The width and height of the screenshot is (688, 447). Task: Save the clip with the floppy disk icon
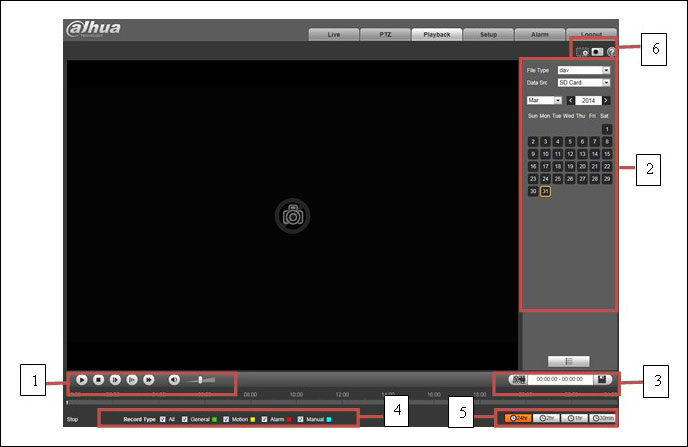coord(602,379)
